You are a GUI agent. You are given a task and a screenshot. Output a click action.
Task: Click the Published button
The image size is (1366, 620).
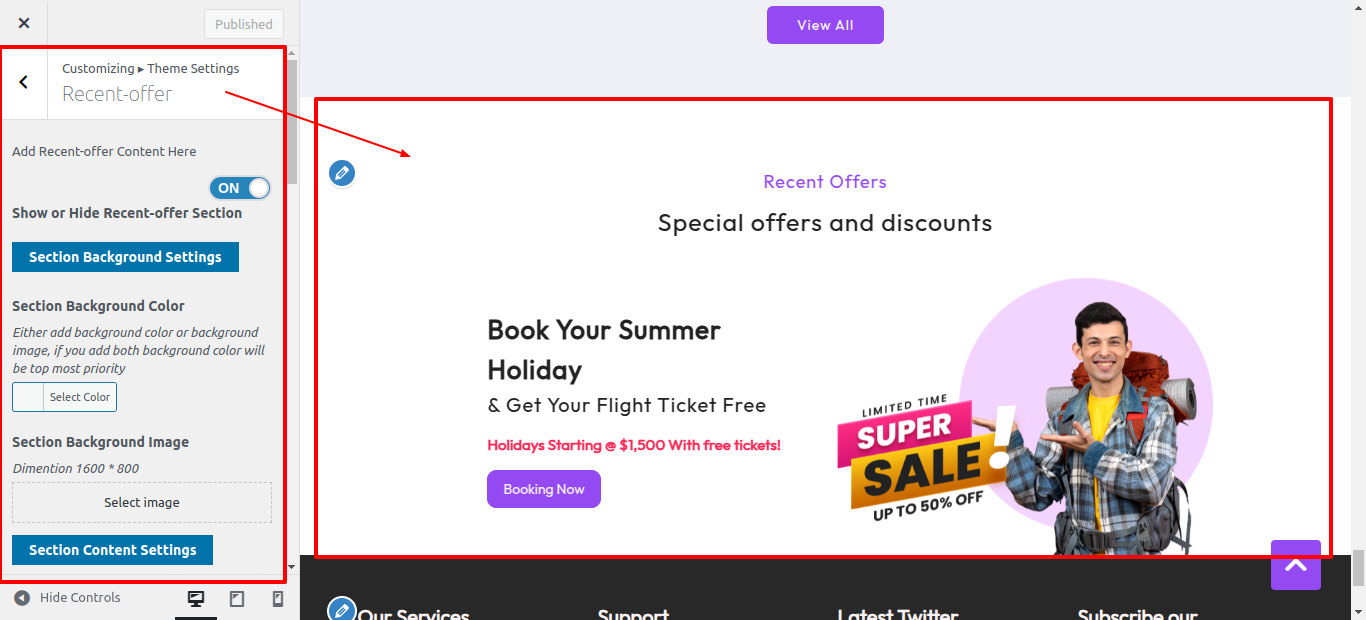243,24
